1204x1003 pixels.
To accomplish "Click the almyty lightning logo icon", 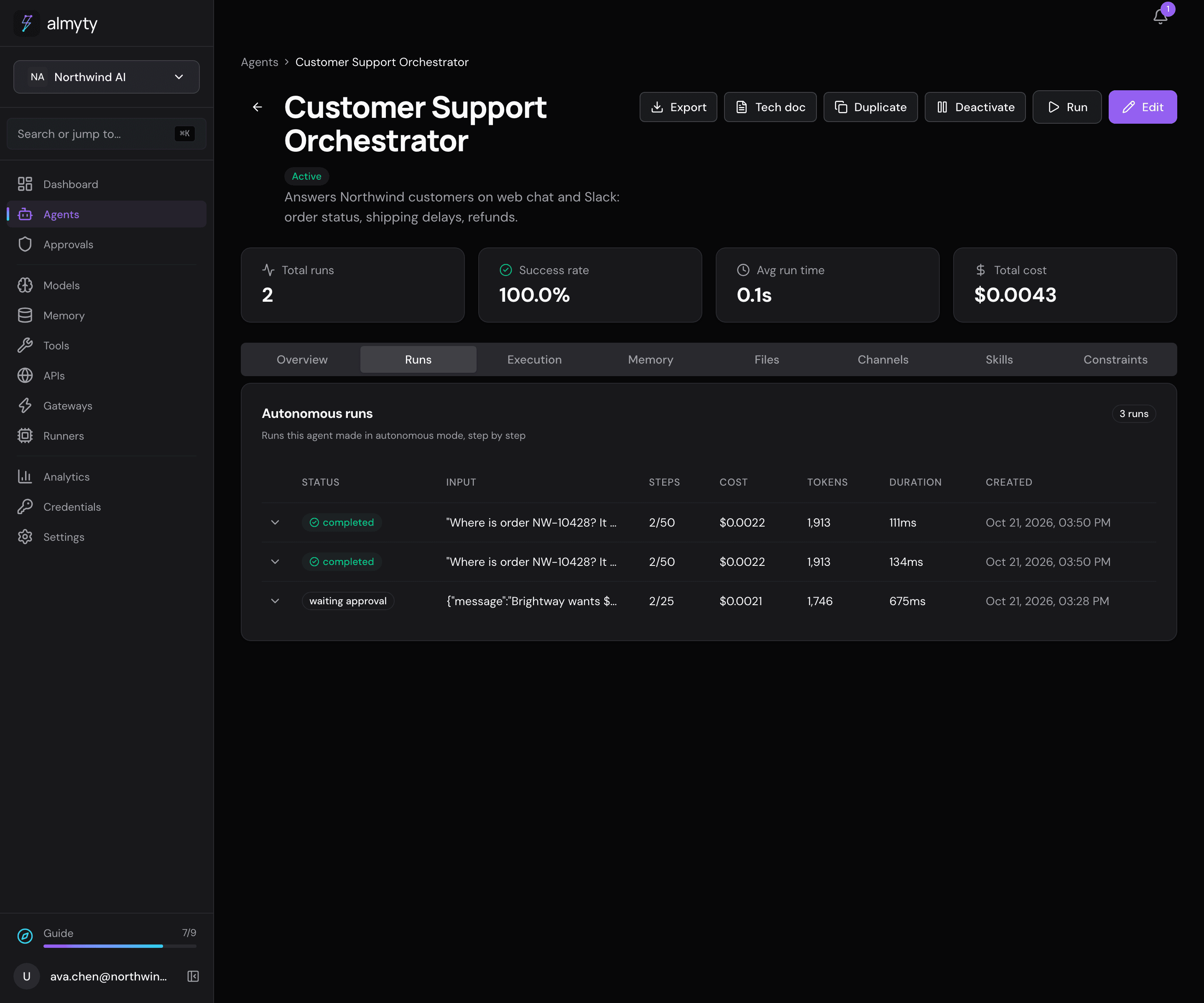I will (26, 23).
